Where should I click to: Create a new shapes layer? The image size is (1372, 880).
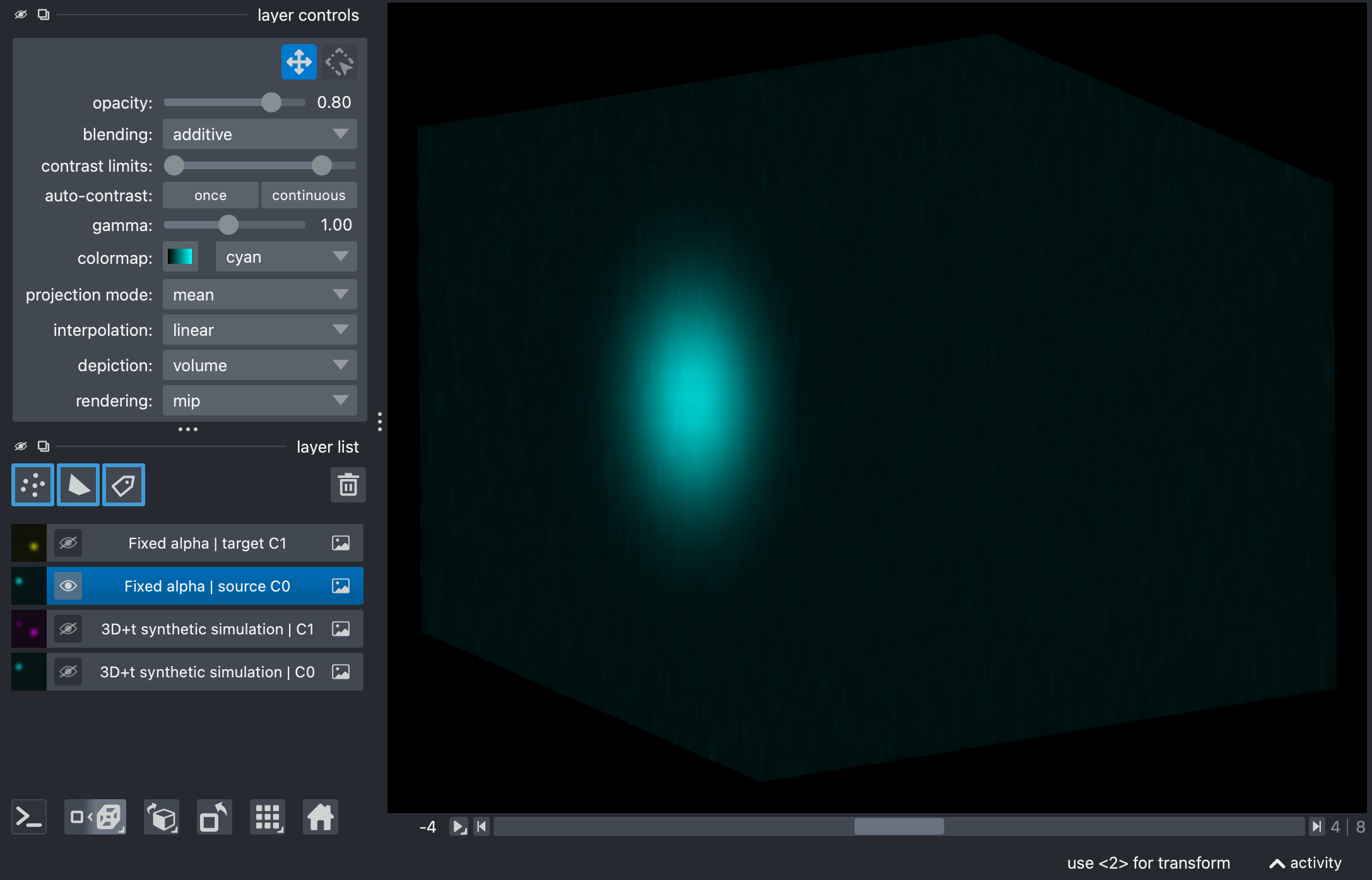pyautogui.click(x=78, y=485)
